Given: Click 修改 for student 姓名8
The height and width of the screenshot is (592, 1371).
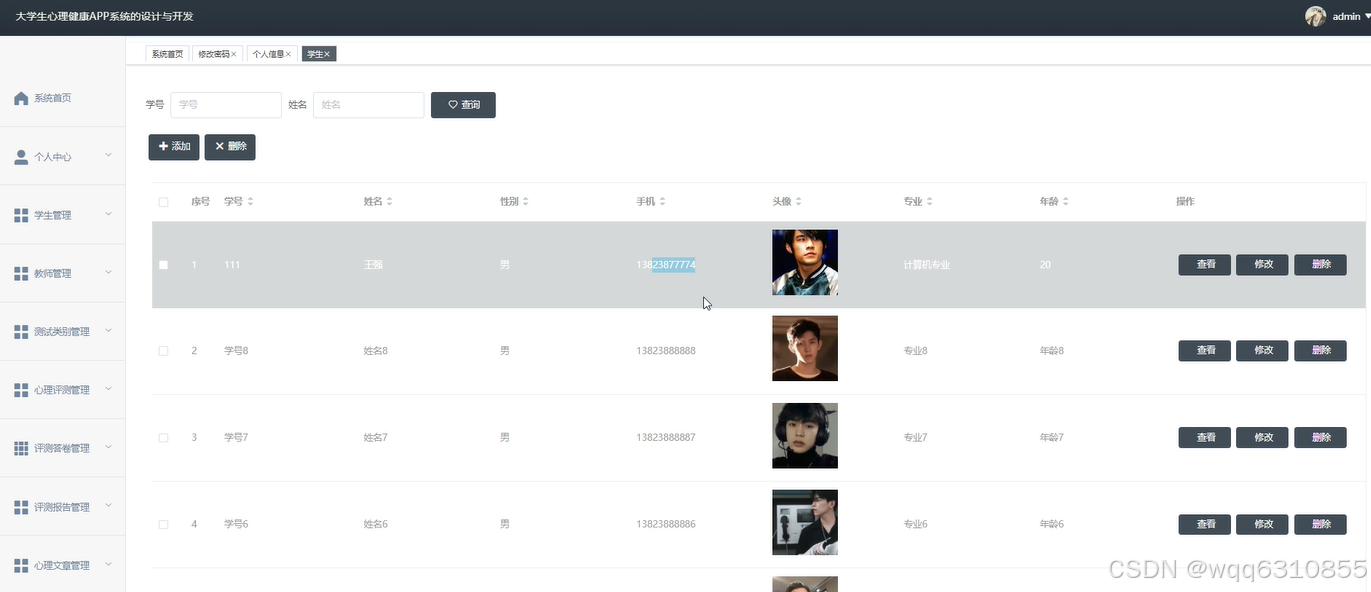Looking at the screenshot, I should [x=1263, y=351].
